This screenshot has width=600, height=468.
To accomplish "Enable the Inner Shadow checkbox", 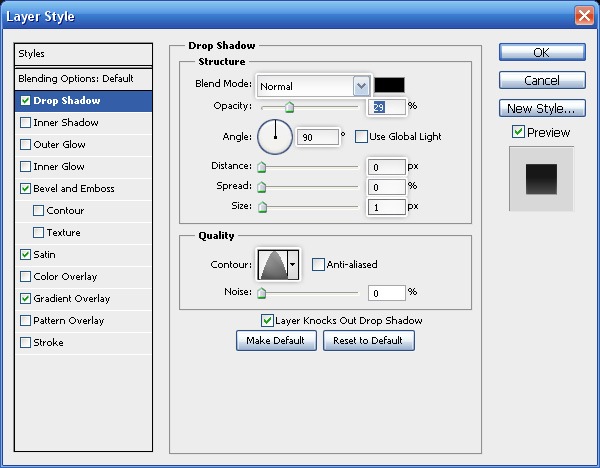I will click(x=25, y=122).
